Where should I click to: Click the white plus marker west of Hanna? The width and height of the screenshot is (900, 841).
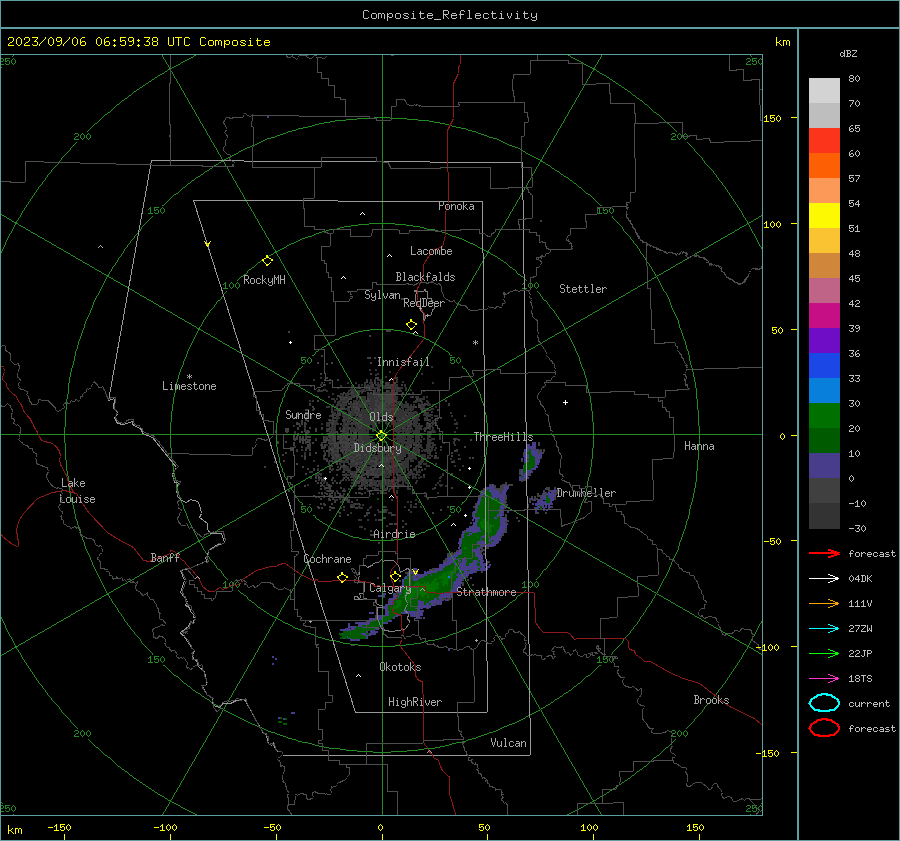click(565, 402)
